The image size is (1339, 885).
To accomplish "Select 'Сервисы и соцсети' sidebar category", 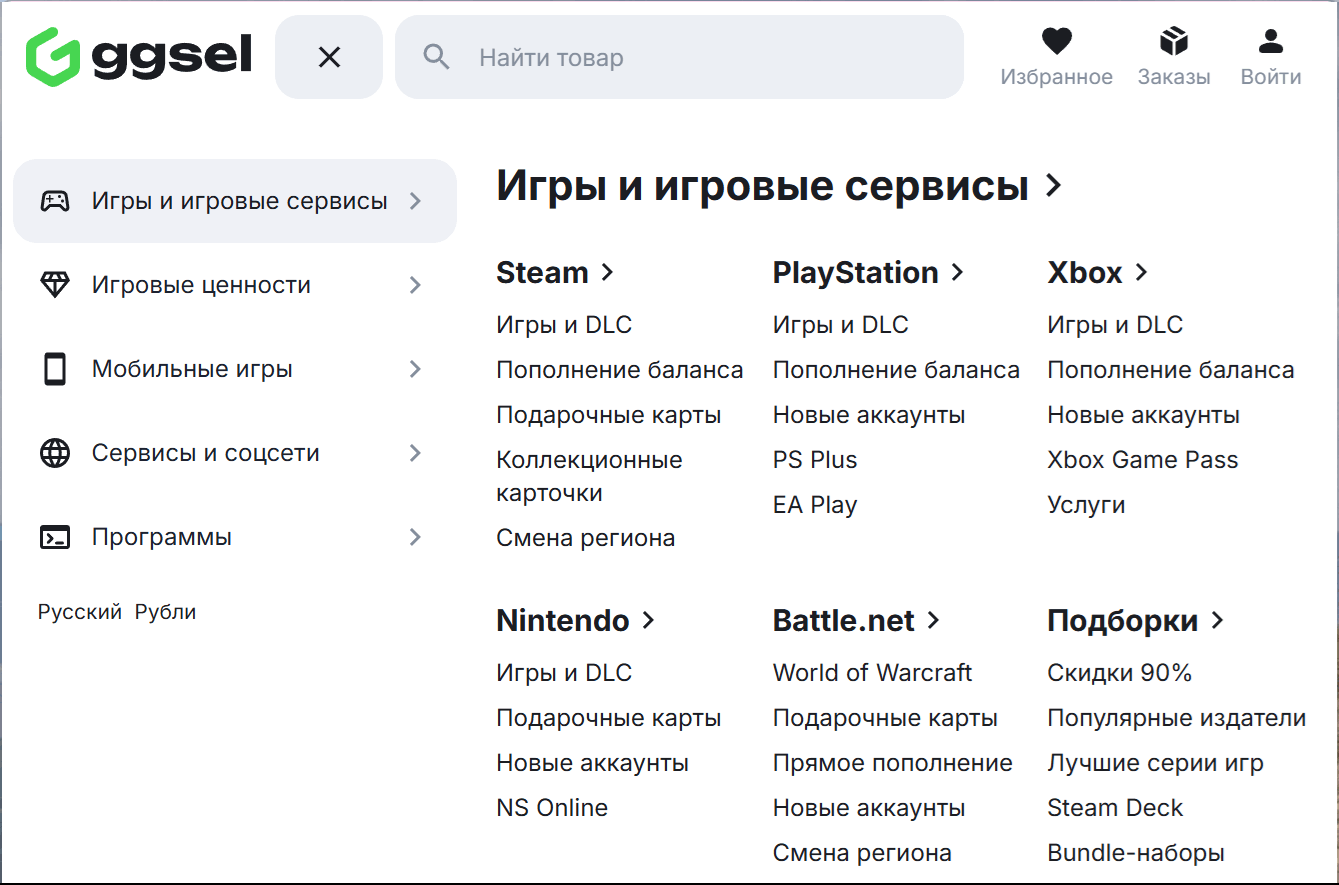I will click(235, 453).
